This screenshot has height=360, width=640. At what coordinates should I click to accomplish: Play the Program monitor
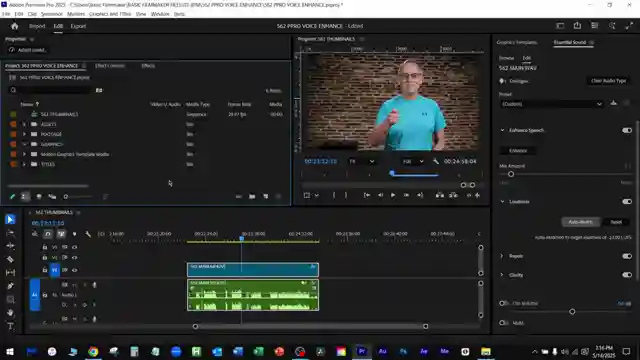pyautogui.click(x=393, y=196)
